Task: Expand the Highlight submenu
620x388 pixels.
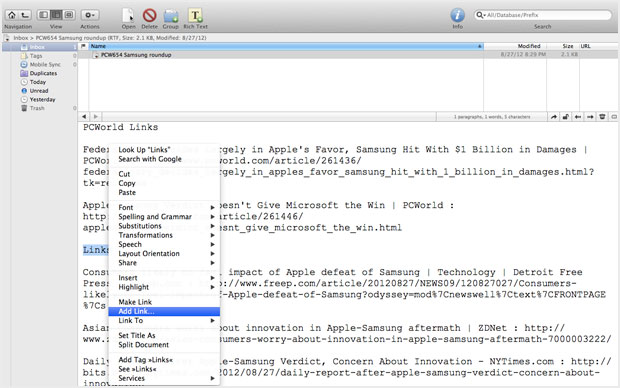Action: 164,287
